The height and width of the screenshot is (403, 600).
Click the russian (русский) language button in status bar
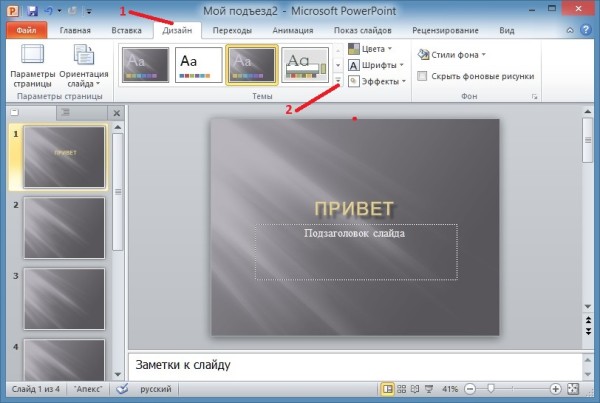(155, 389)
